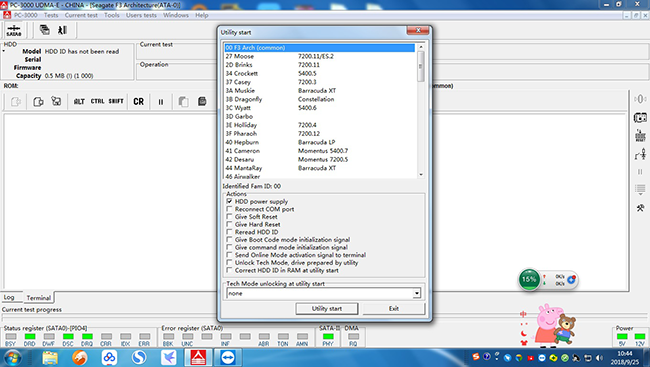Click the tools icon in right sidebar
650x367 pixels.
(640, 208)
